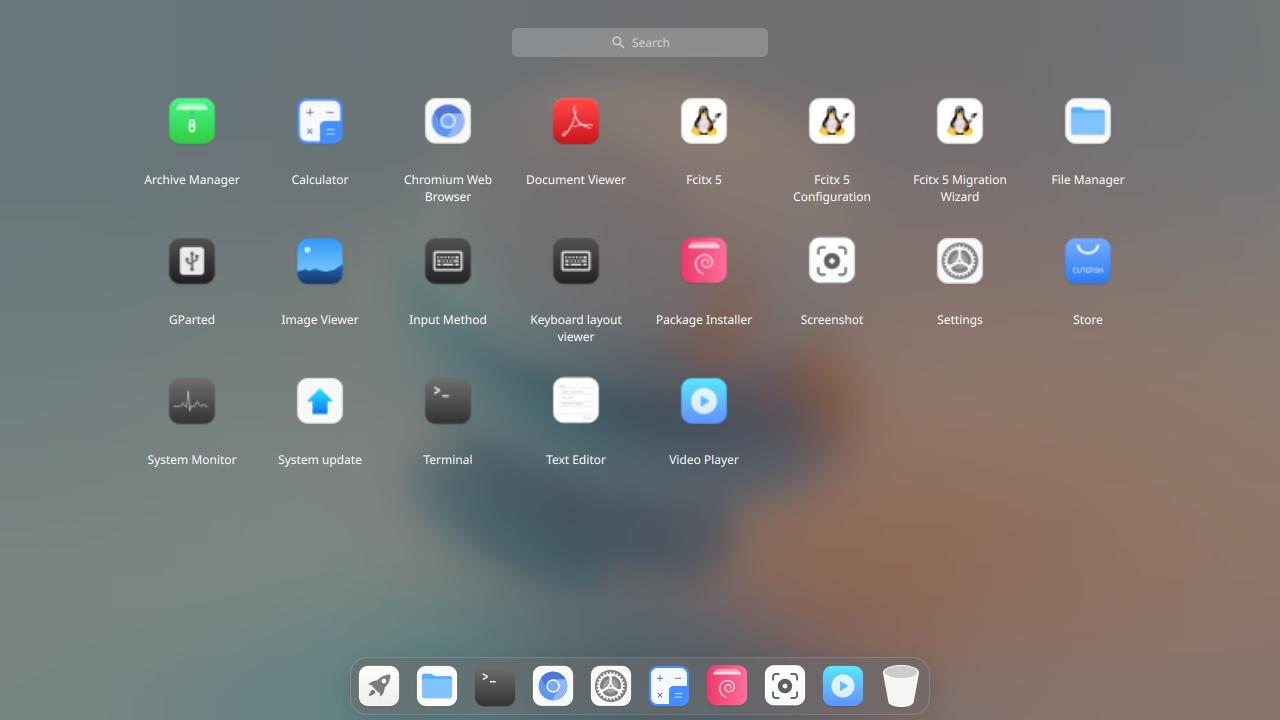
Task: Open calculator icon in the dock
Action: coord(669,686)
